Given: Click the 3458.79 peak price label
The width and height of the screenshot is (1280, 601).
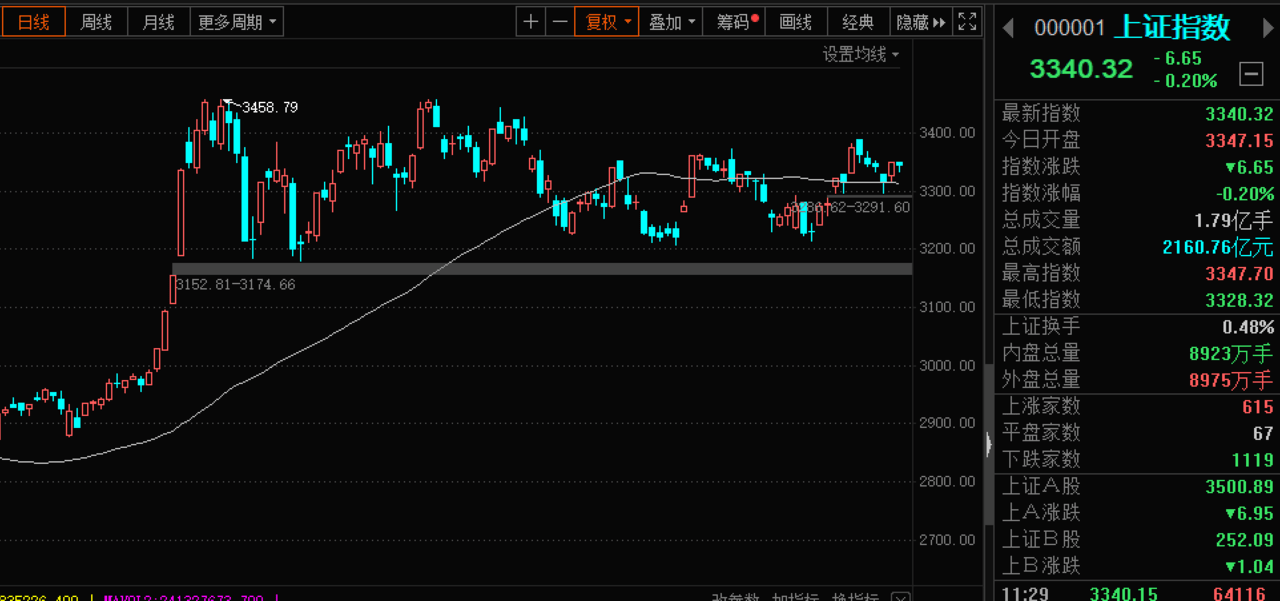Looking at the screenshot, I should pos(270,107).
